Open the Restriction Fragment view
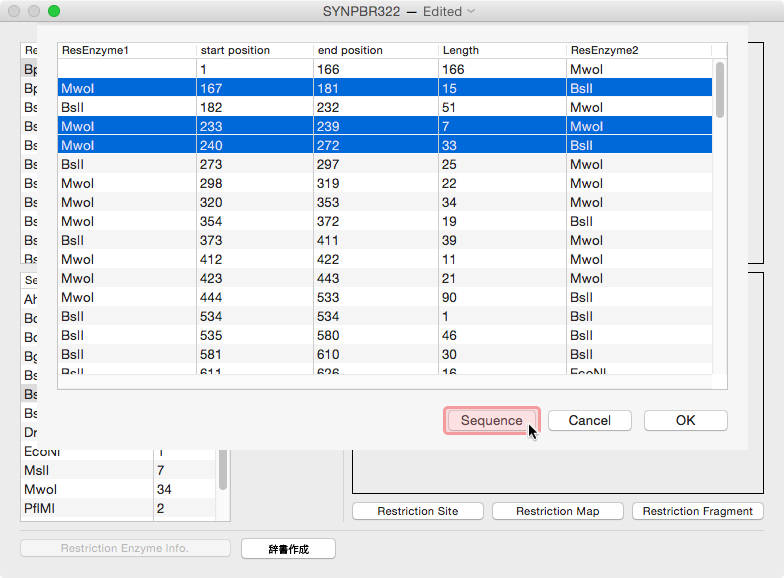The image size is (784, 578). pyautogui.click(x=698, y=511)
